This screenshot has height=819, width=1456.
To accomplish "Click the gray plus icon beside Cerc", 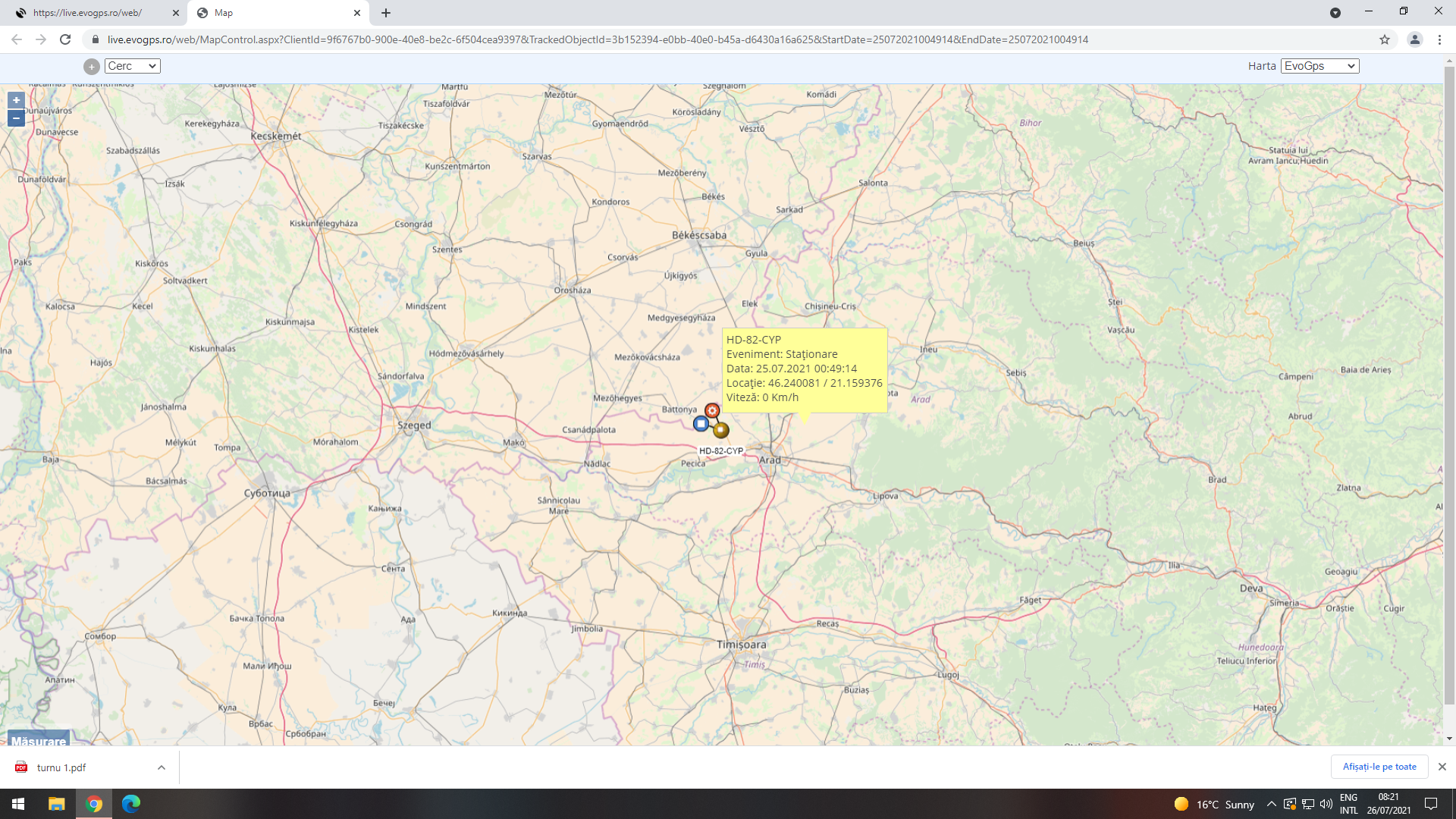I will tap(92, 67).
